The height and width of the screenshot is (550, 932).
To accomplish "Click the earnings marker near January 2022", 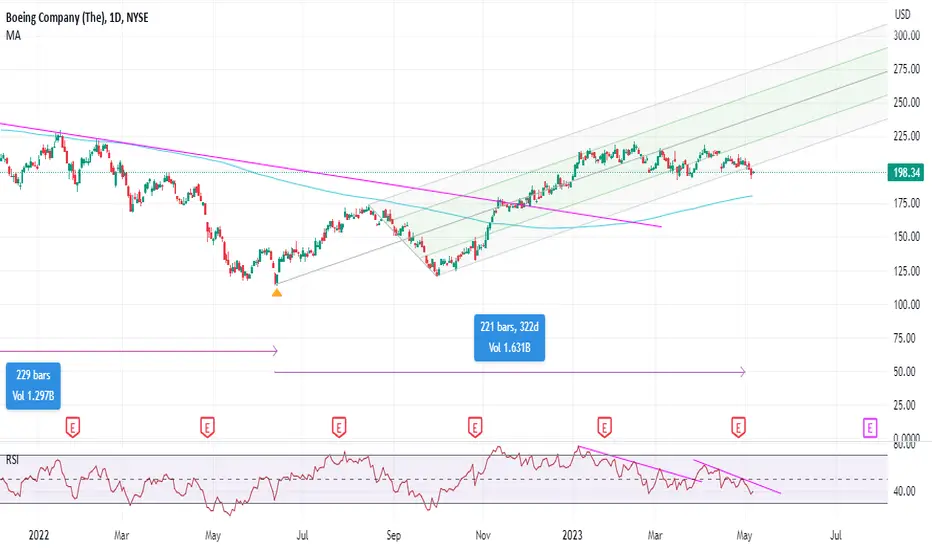I will 73,427.
